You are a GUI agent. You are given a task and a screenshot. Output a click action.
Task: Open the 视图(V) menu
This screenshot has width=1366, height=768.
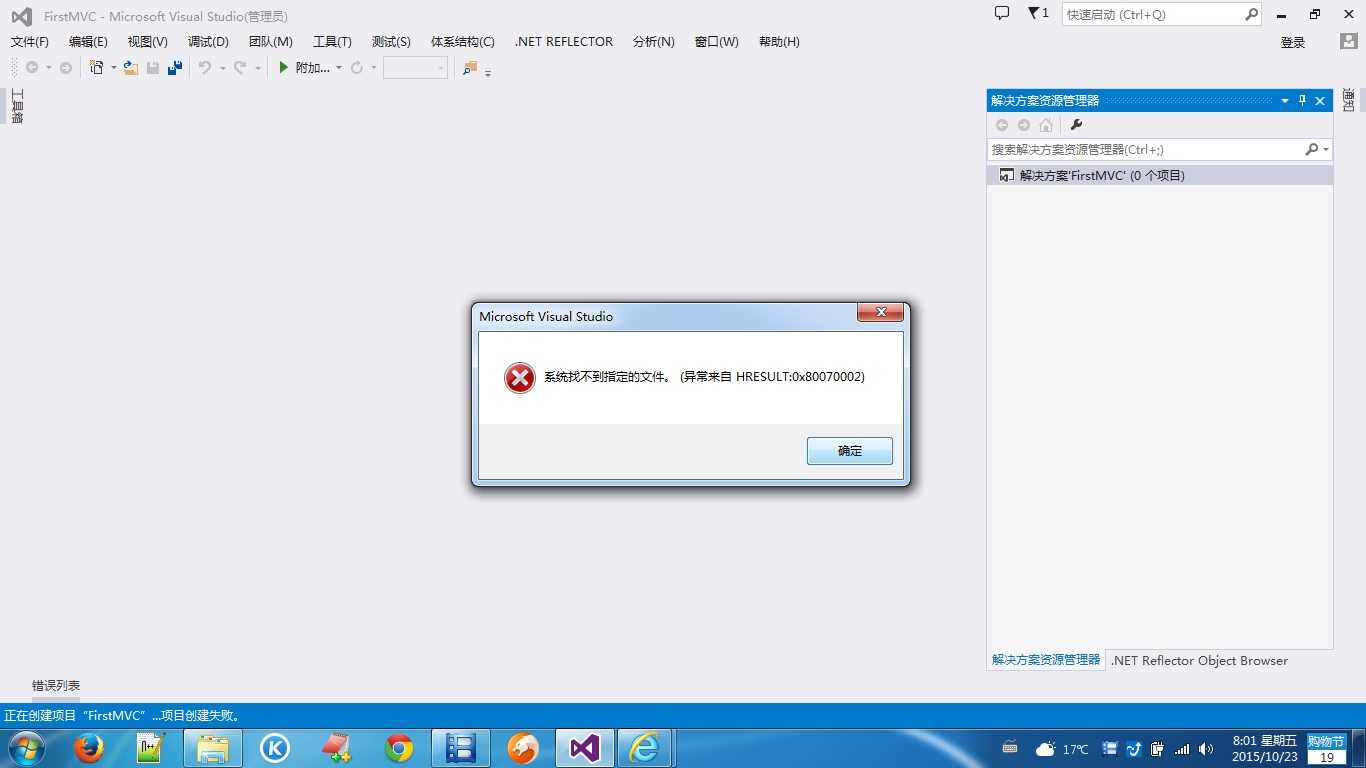point(147,42)
